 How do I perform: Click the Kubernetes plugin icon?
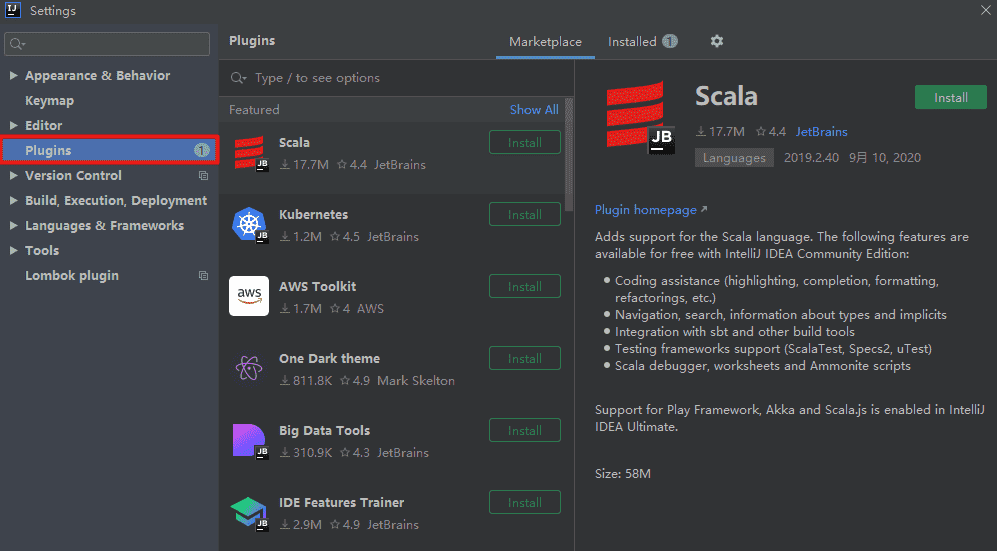click(249, 225)
